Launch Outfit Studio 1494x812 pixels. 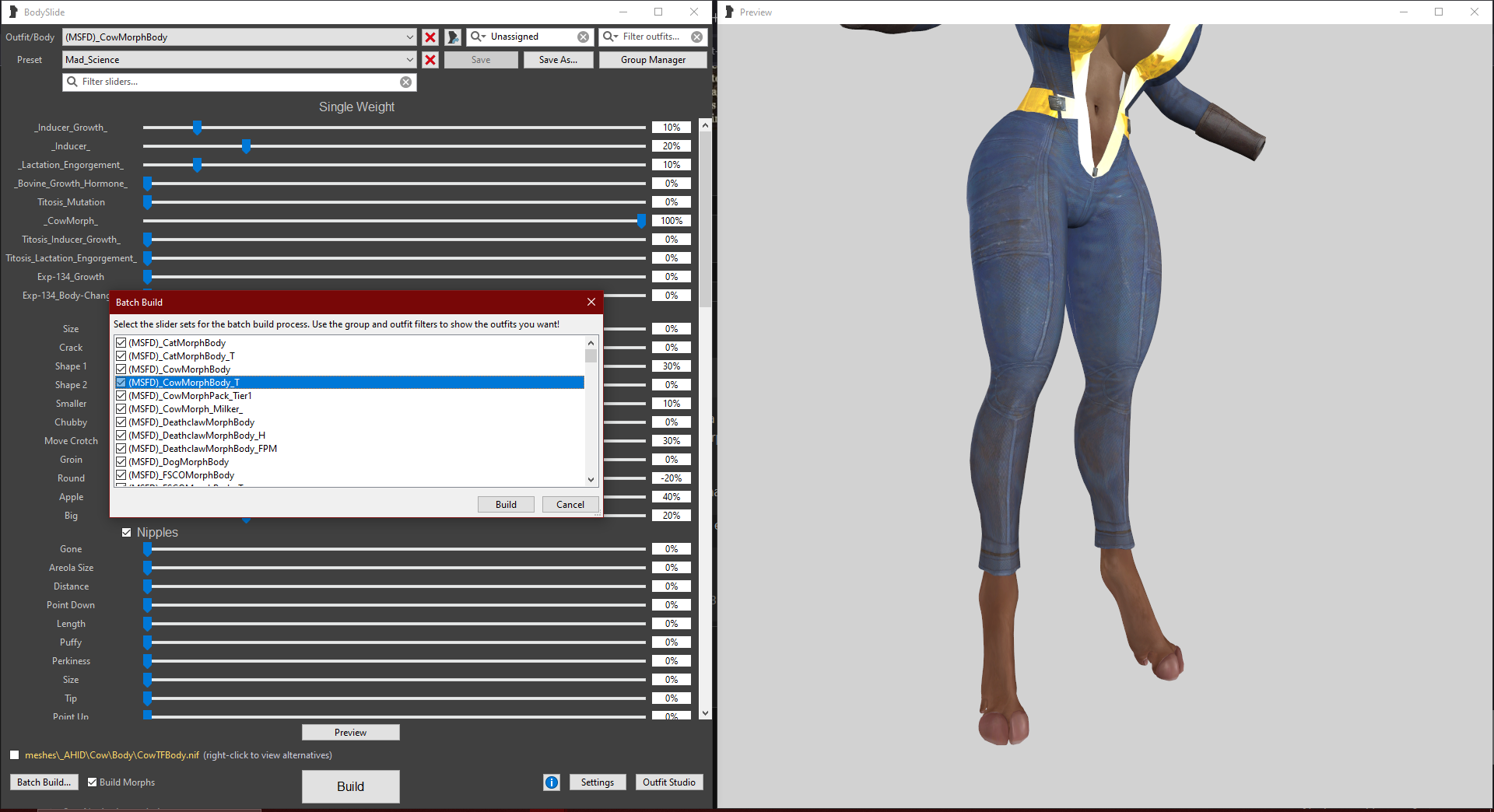668,782
